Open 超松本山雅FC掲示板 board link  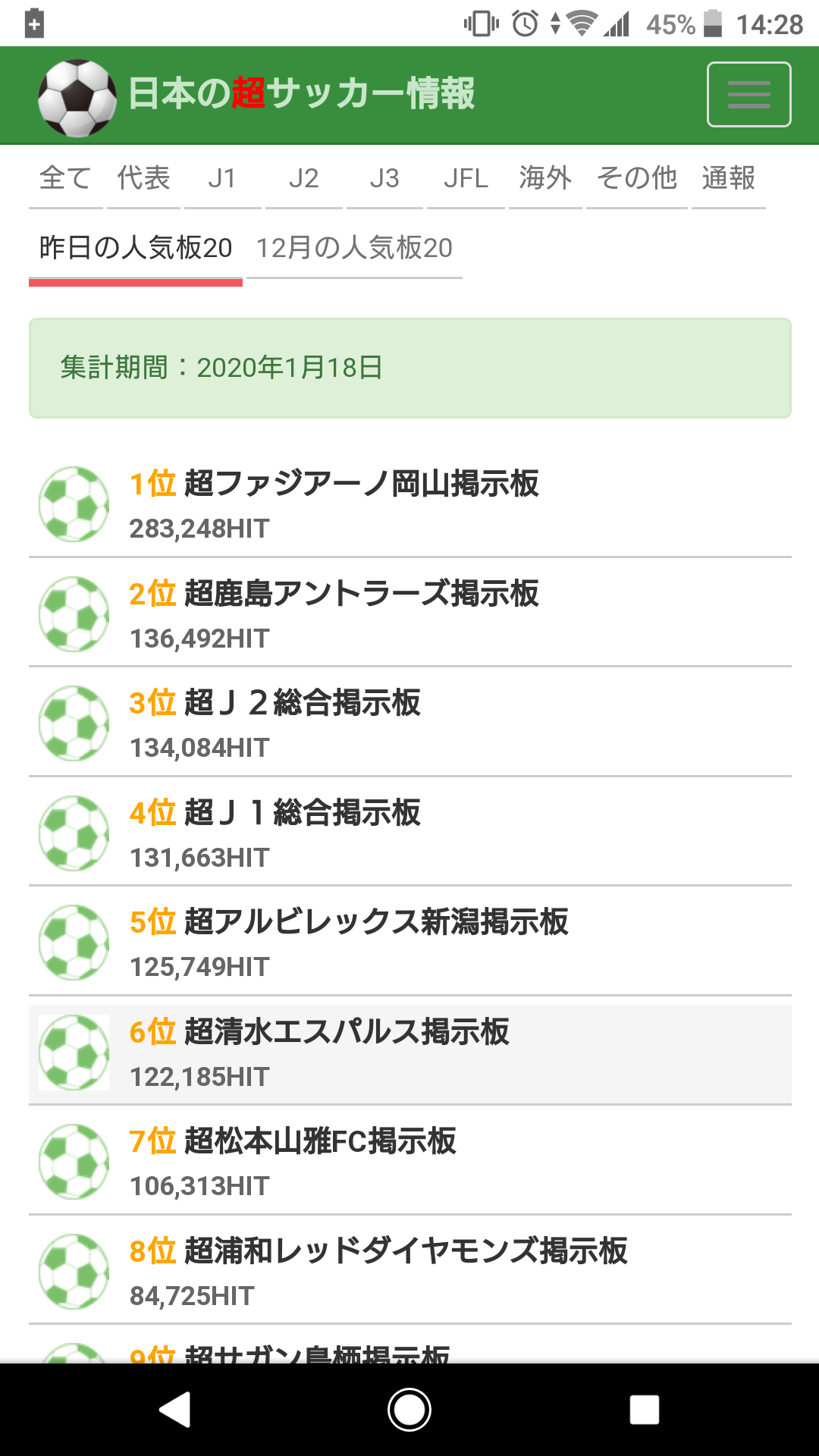[320, 1141]
